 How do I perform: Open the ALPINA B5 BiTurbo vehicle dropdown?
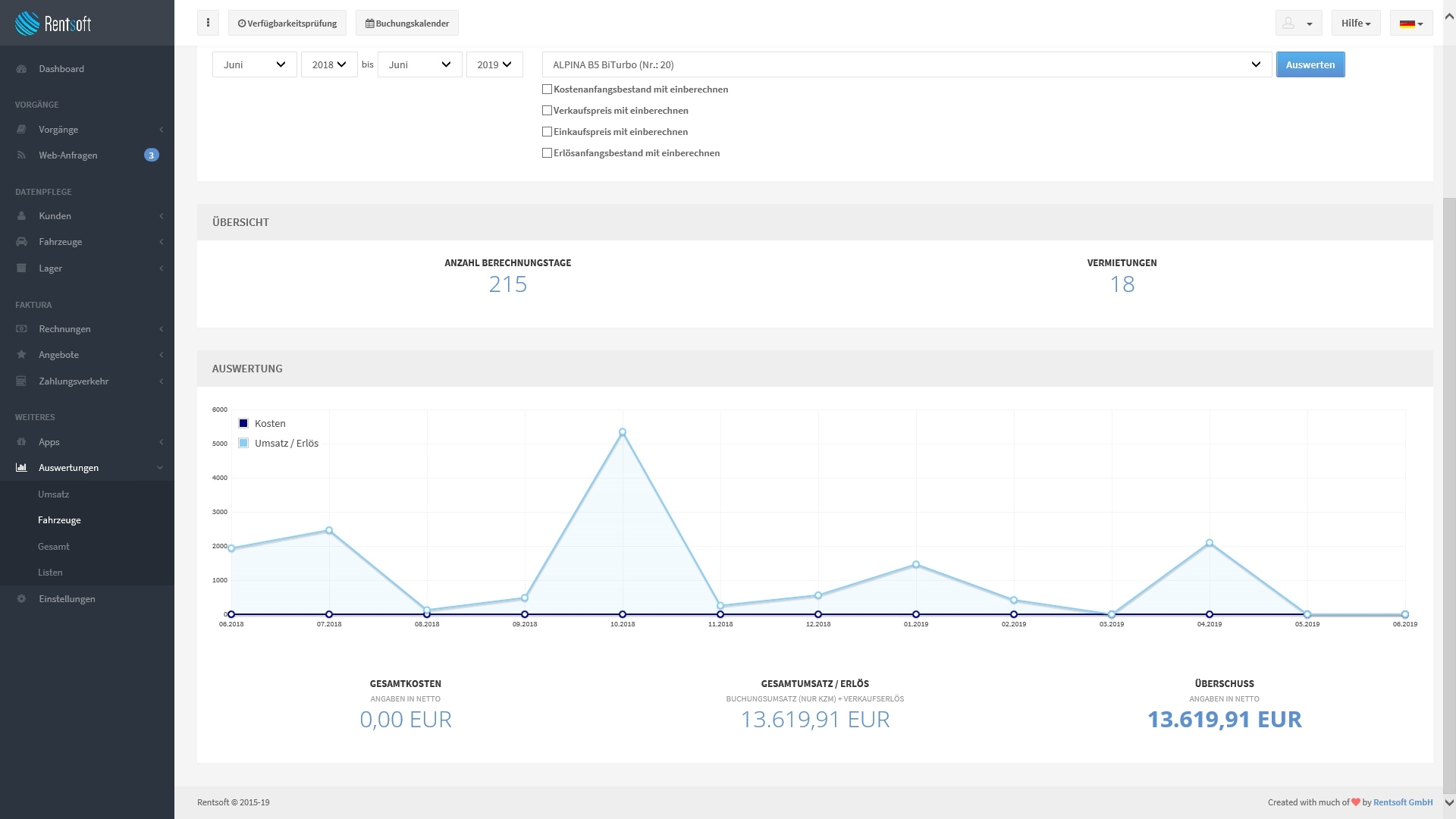coord(906,64)
